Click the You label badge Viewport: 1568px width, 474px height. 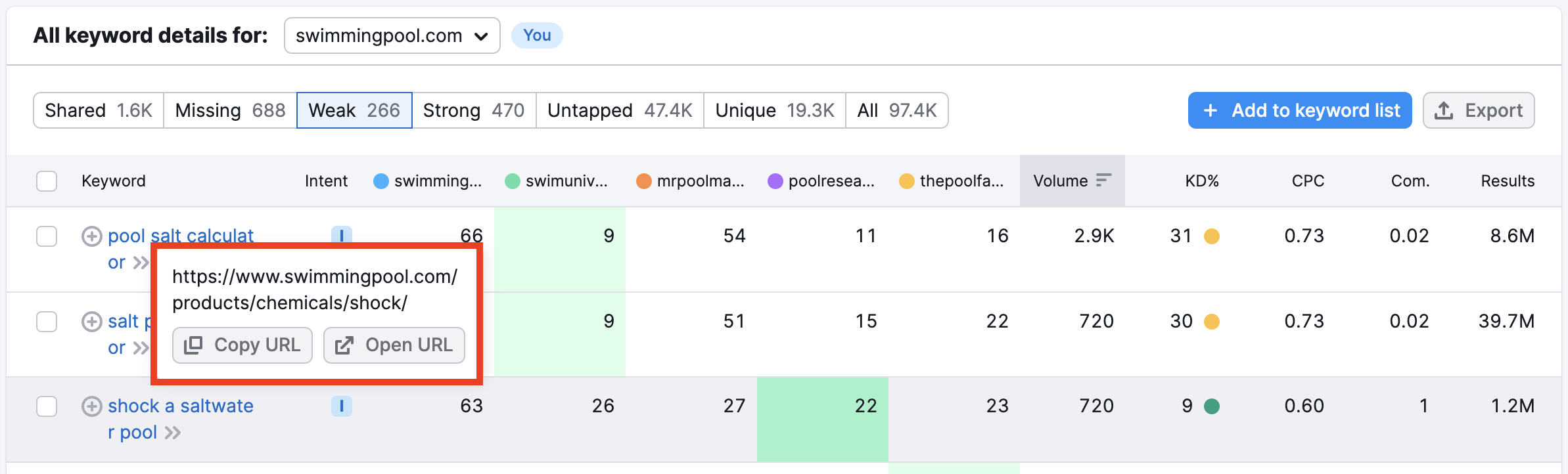pos(537,35)
